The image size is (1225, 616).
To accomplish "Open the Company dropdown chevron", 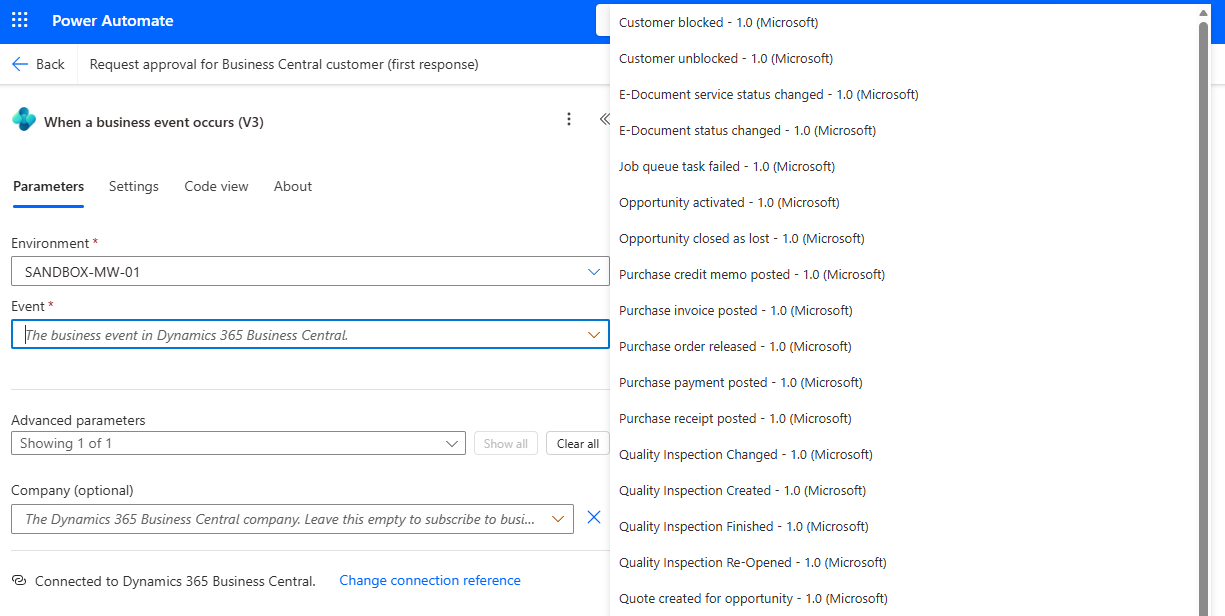I will point(558,518).
